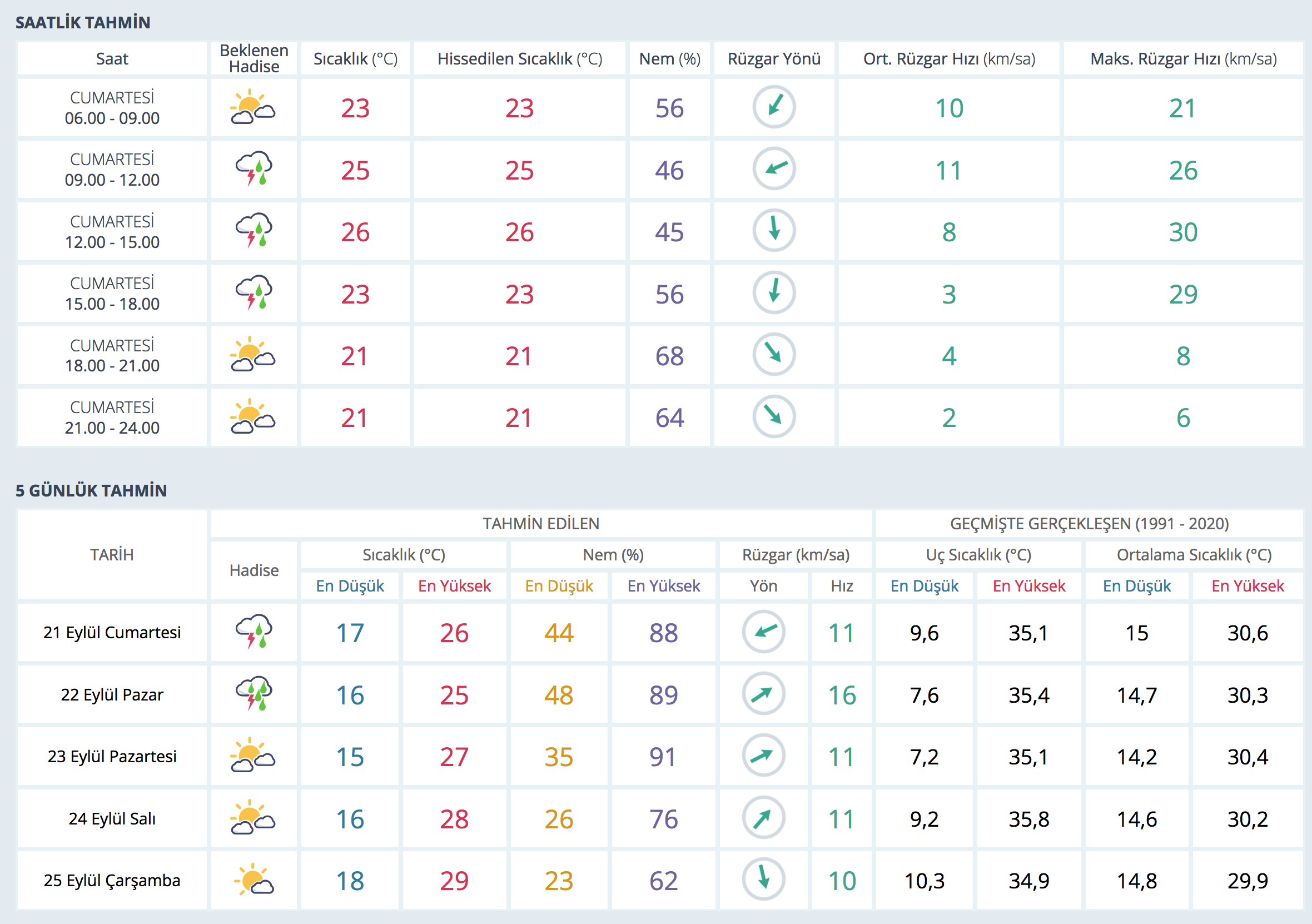This screenshot has height=924, width=1312.
Task: Click the TAHMİN EDİLEN group header
Action: [540, 523]
